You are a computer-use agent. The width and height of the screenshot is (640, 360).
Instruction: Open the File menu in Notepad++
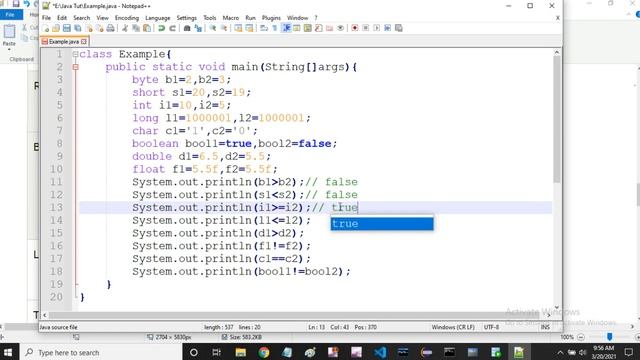47,18
